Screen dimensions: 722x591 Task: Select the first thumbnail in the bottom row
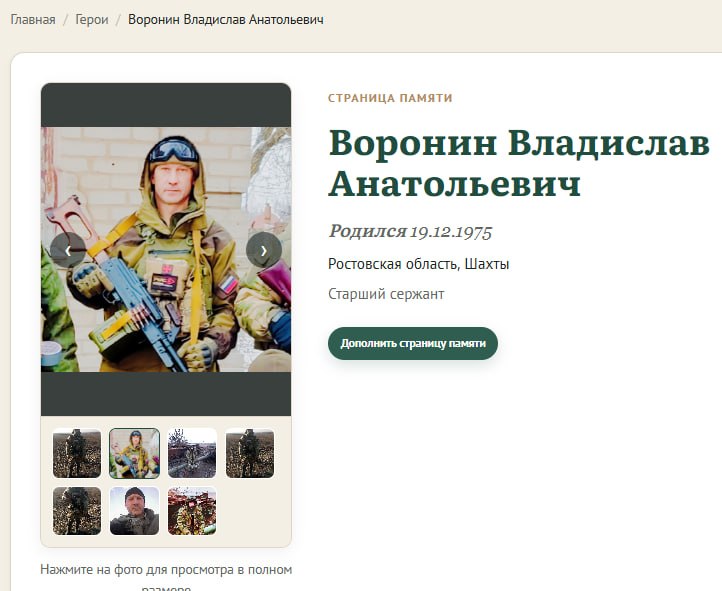pos(77,511)
